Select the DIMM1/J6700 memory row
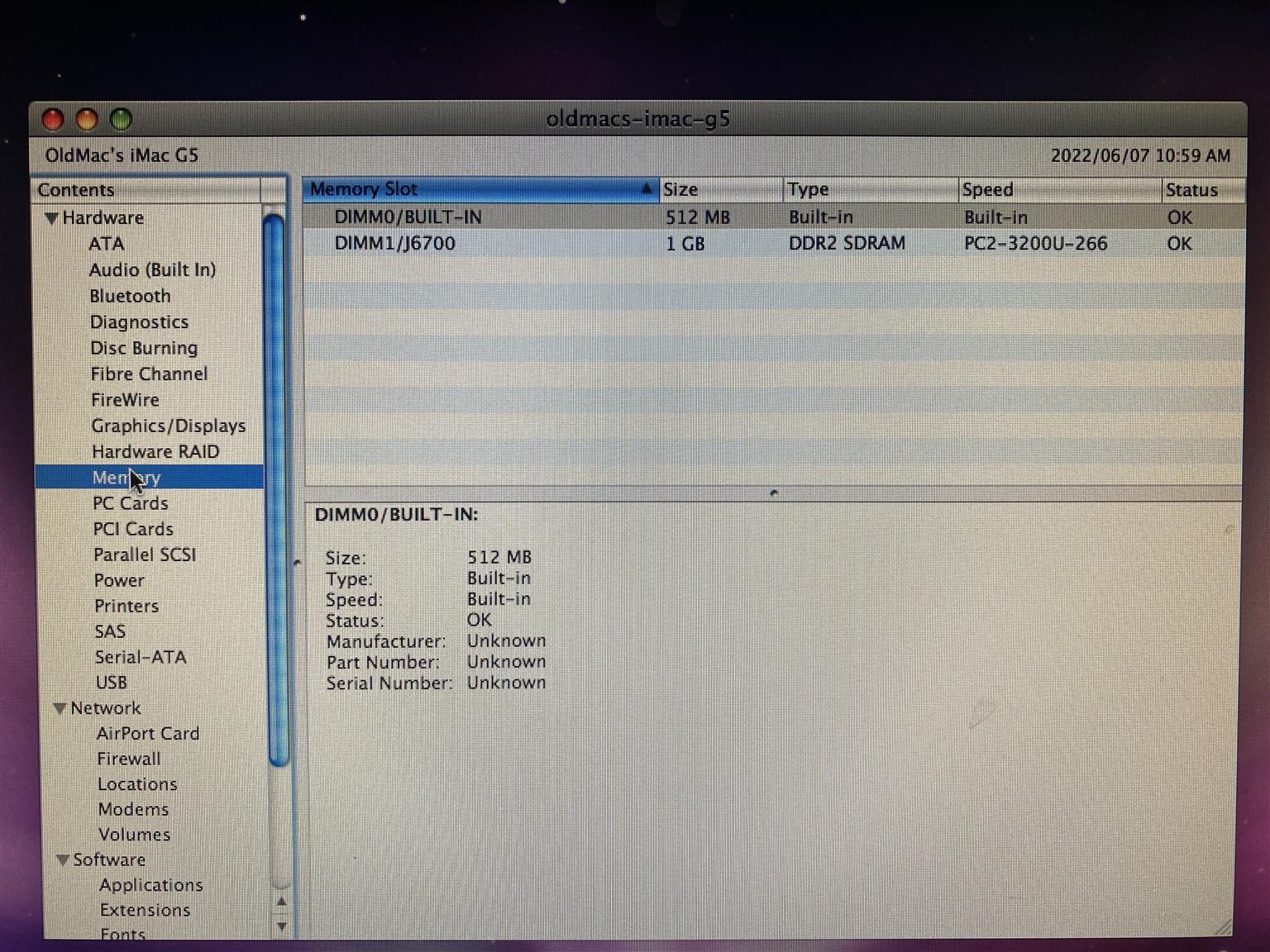The width and height of the screenshot is (1270, 952). pos(395,244)
